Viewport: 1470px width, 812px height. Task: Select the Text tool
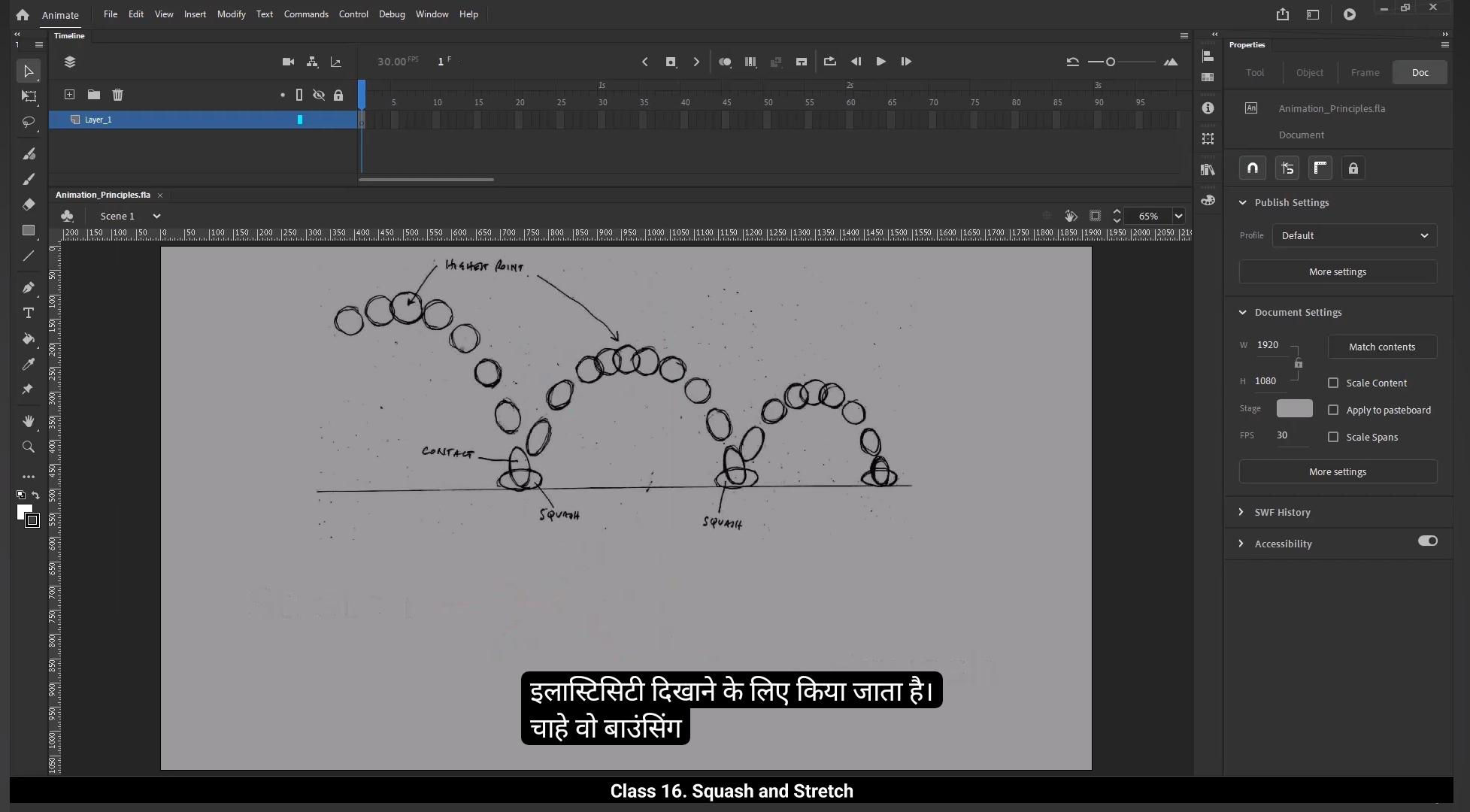(29, 313)
